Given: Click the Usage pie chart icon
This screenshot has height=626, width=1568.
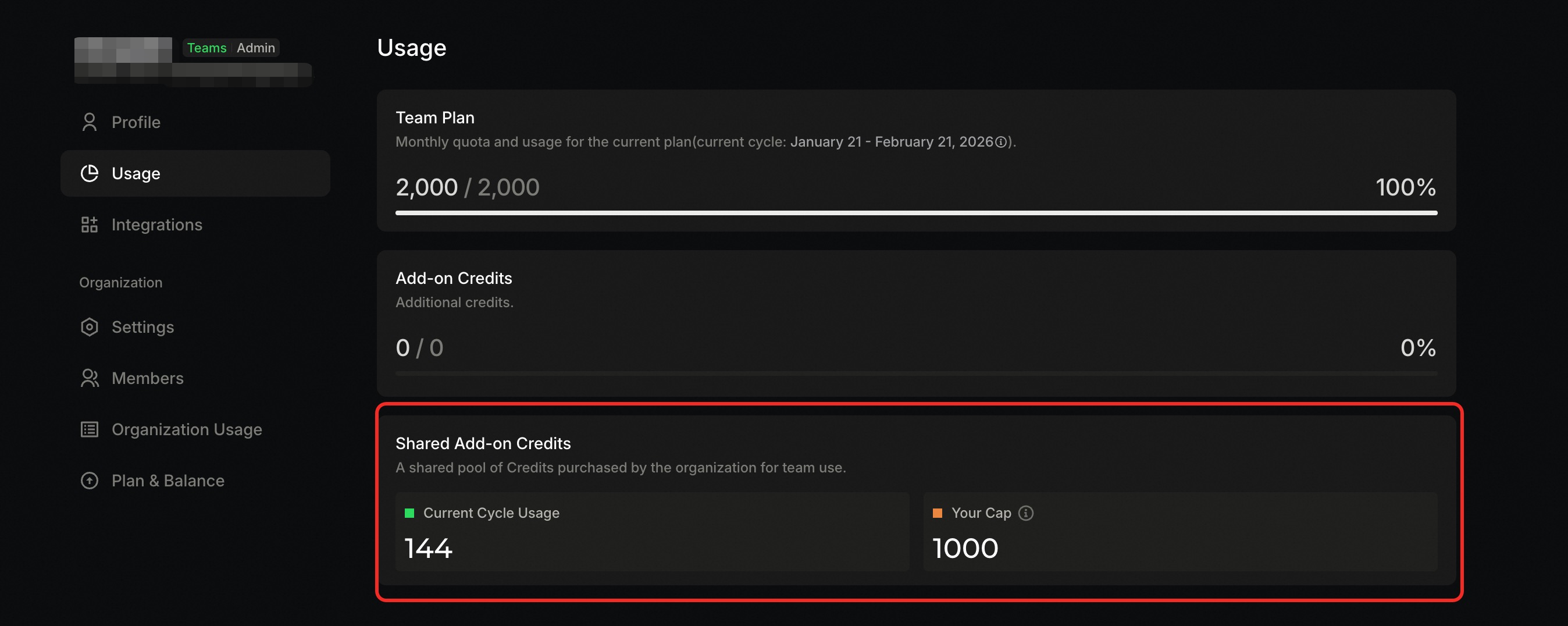Looking at the screenshot, I should (90, 173).
